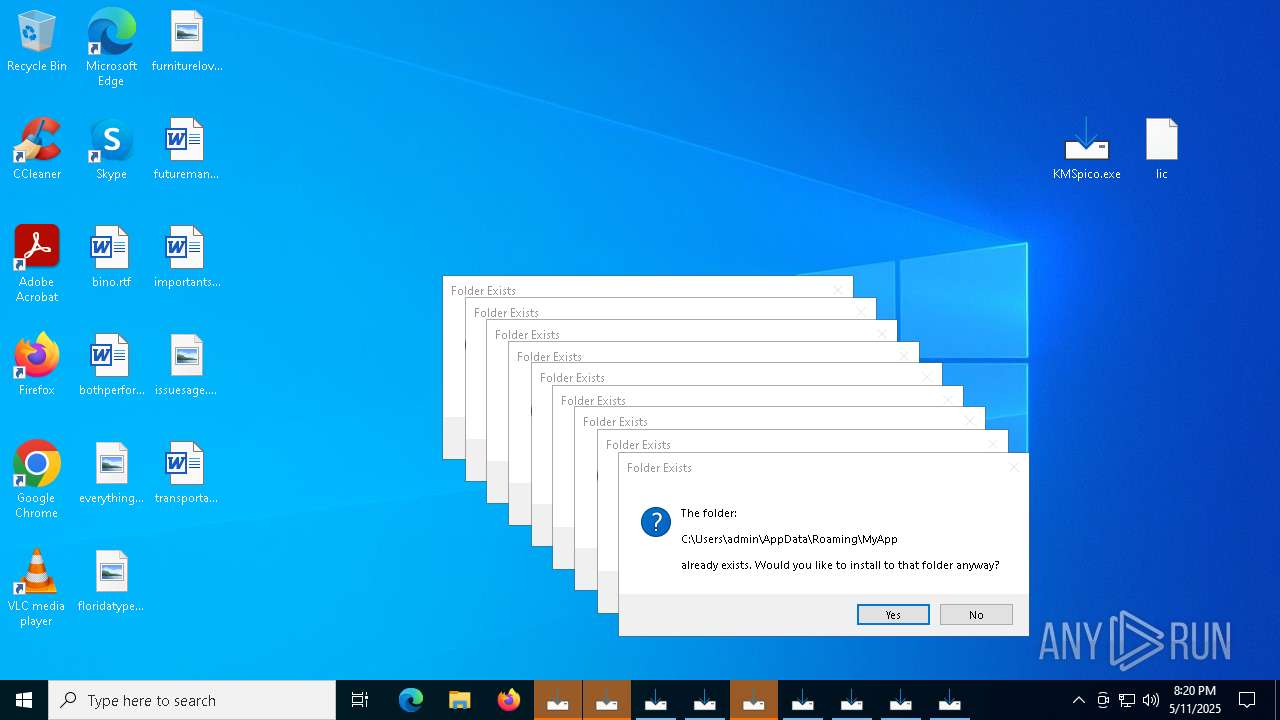Open Firefox desktop shortcut

point(37,366)
